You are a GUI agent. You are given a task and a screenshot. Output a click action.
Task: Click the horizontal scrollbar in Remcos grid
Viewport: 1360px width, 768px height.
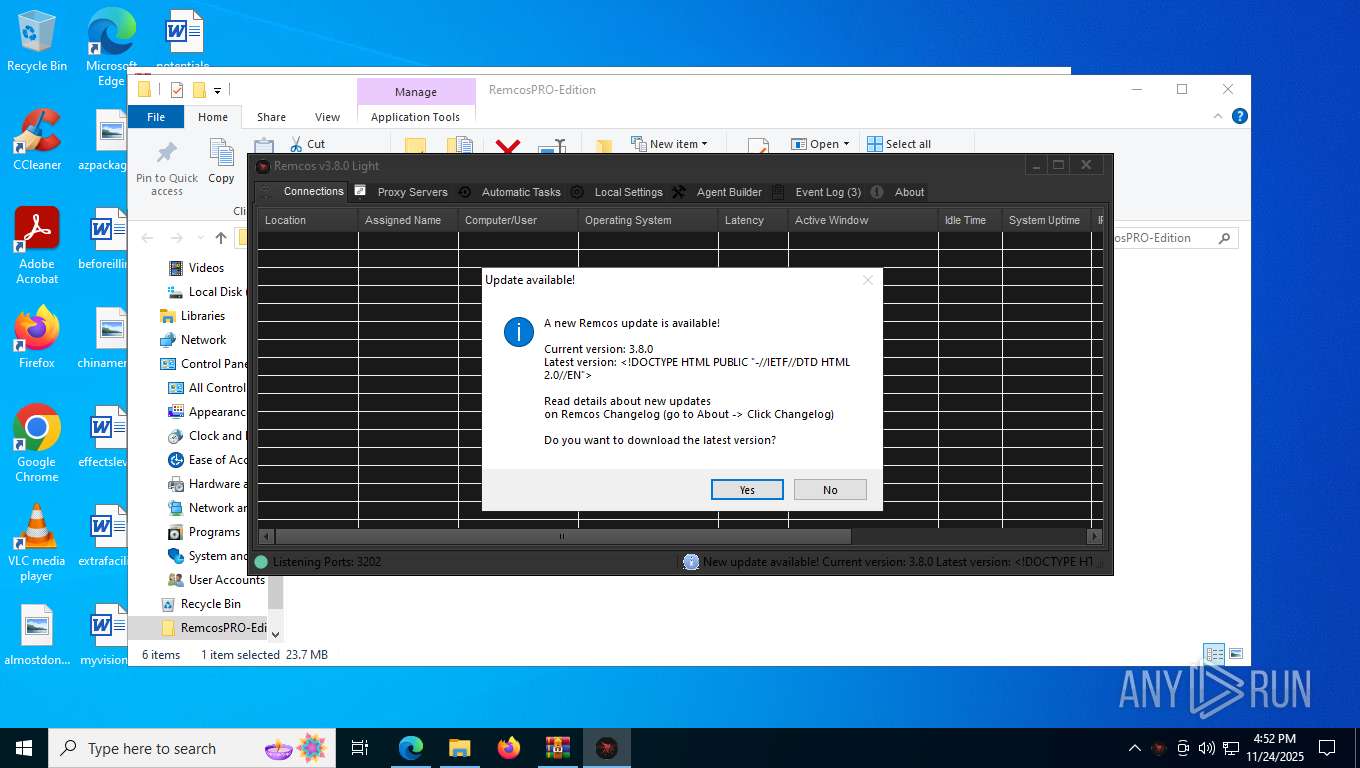[563, 537]
